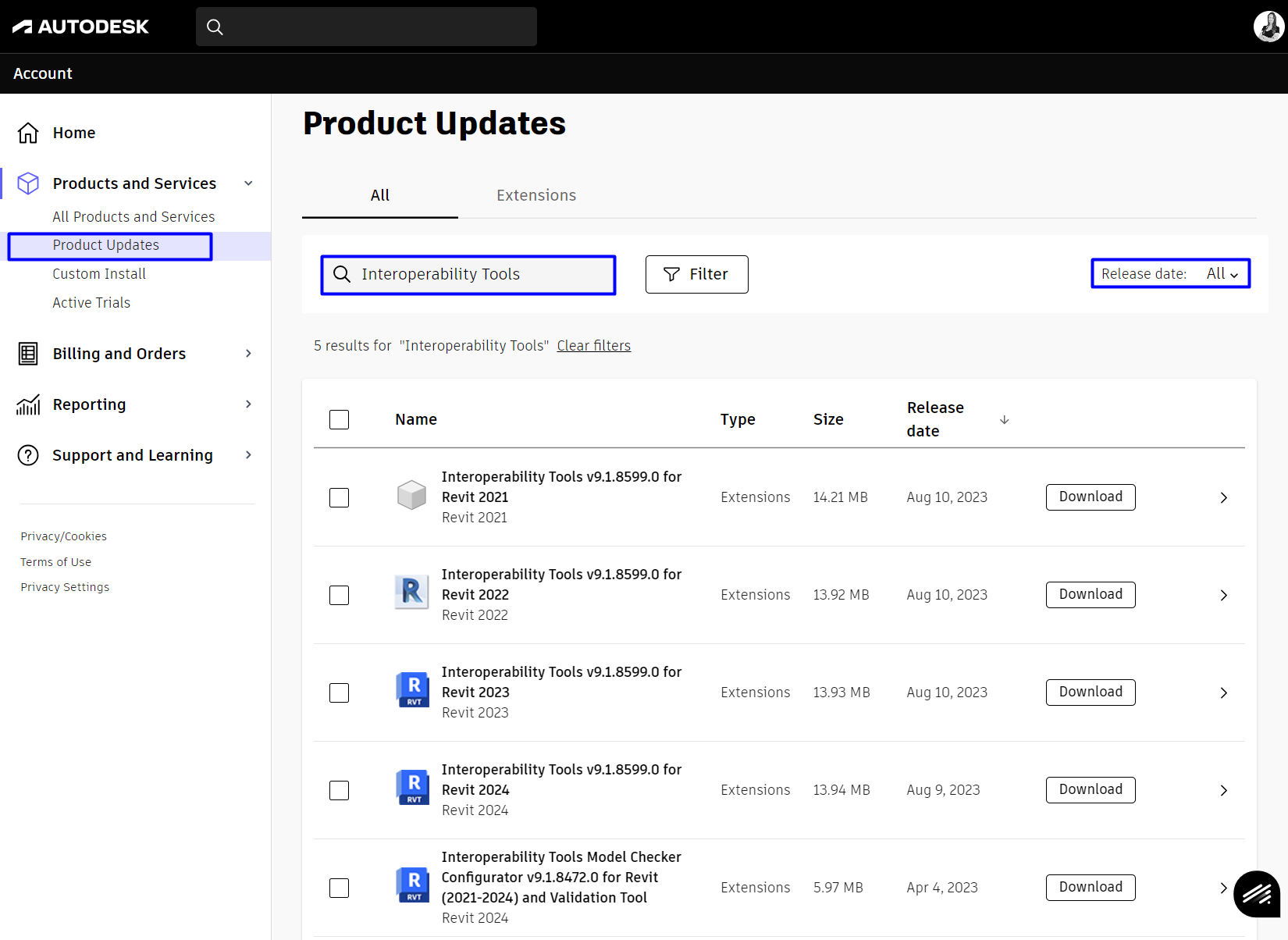1288x940 pixels.
Task: Expand details for Revit 2021 update row
Action: pyautogui.click(x=1223, y=497)
